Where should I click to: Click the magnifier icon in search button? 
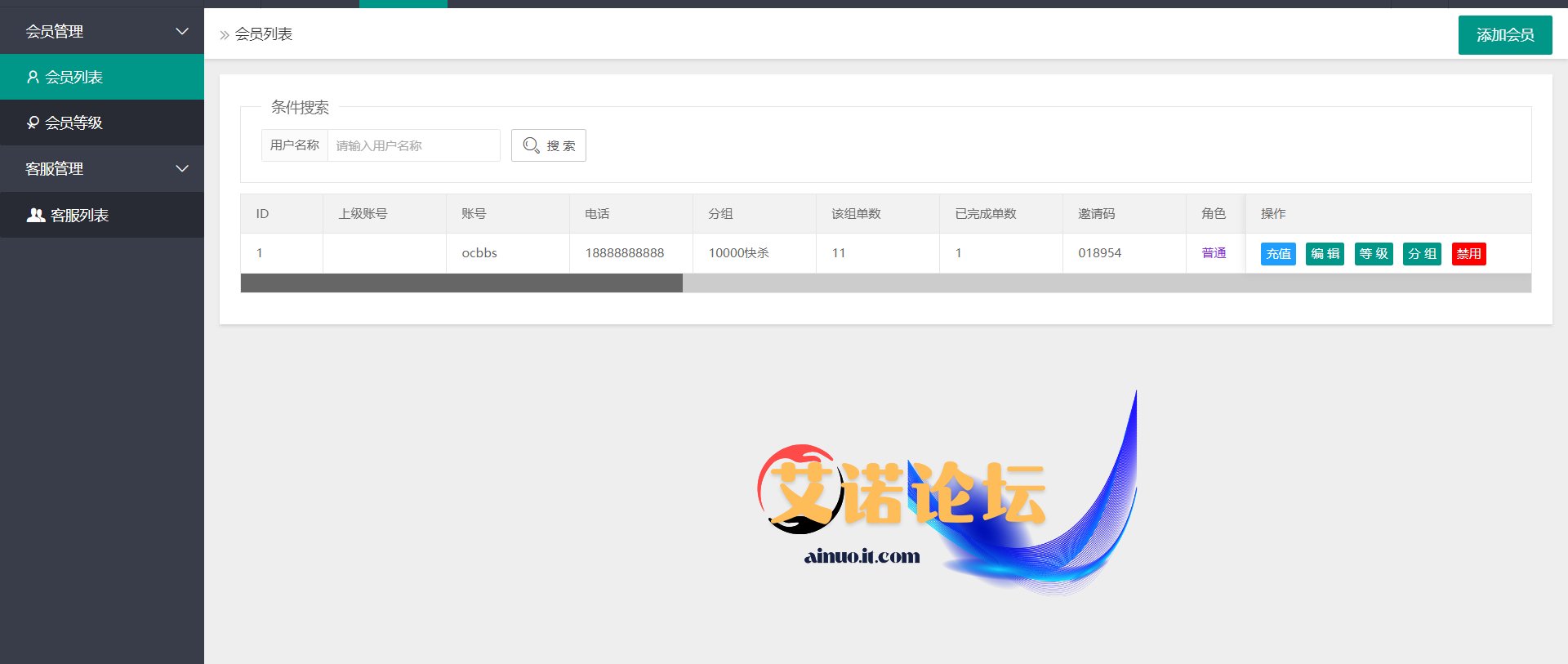[x=531, y=145]
